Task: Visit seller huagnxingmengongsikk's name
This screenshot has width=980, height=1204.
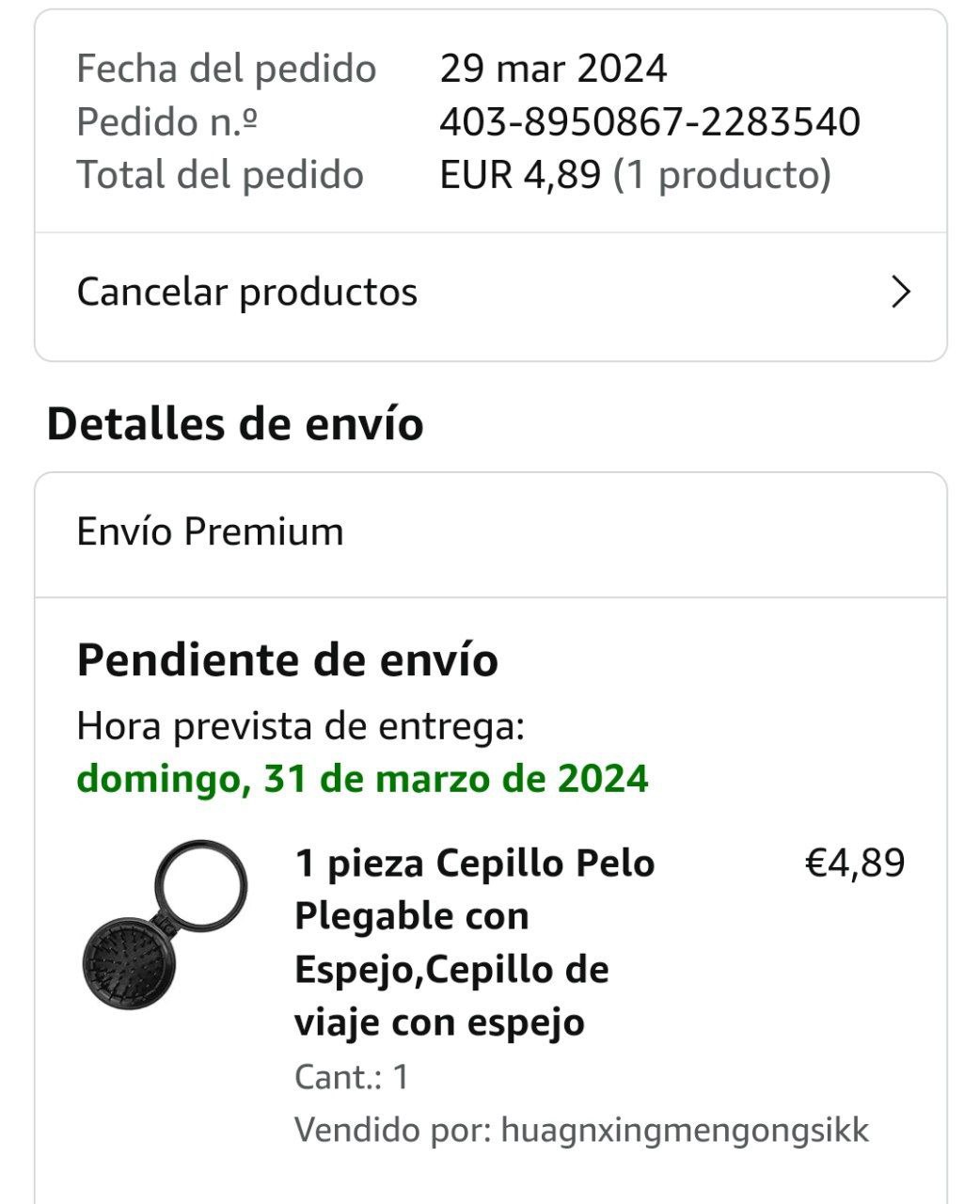Action: coord(685,1130)
